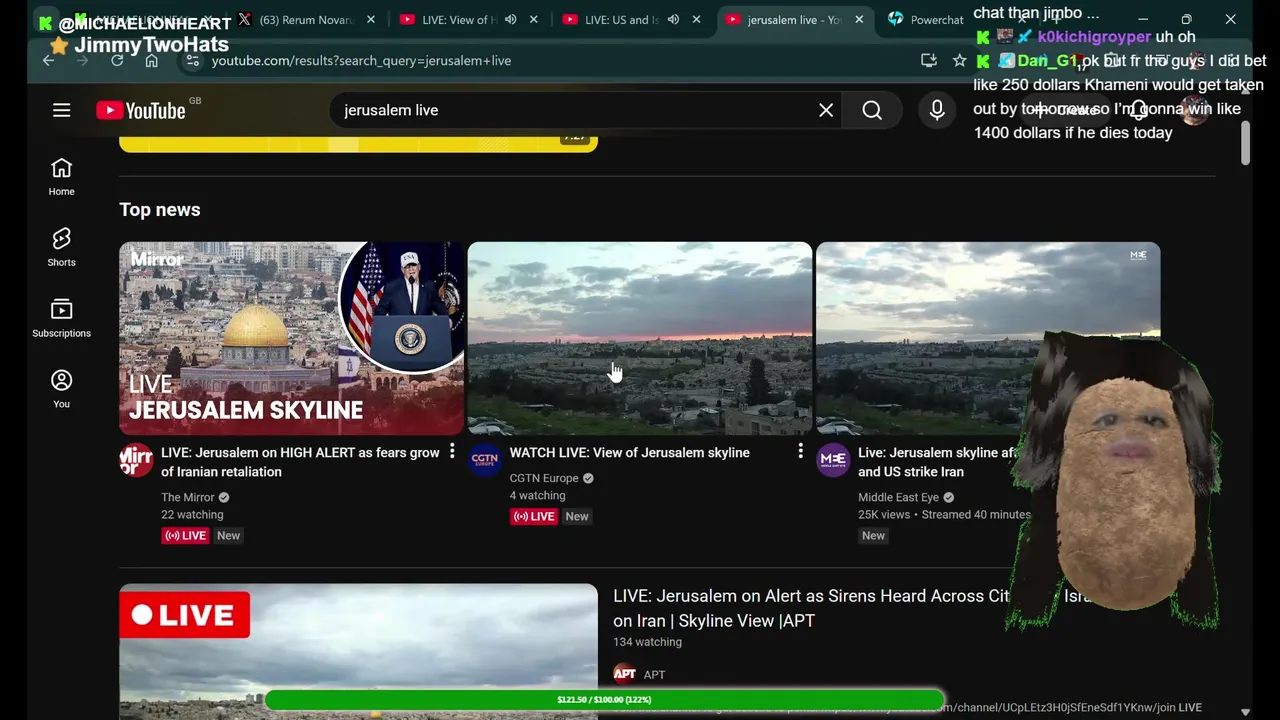Open Shorts in the sidebar
1280x720 pixels.
click(x=61, y=247)
